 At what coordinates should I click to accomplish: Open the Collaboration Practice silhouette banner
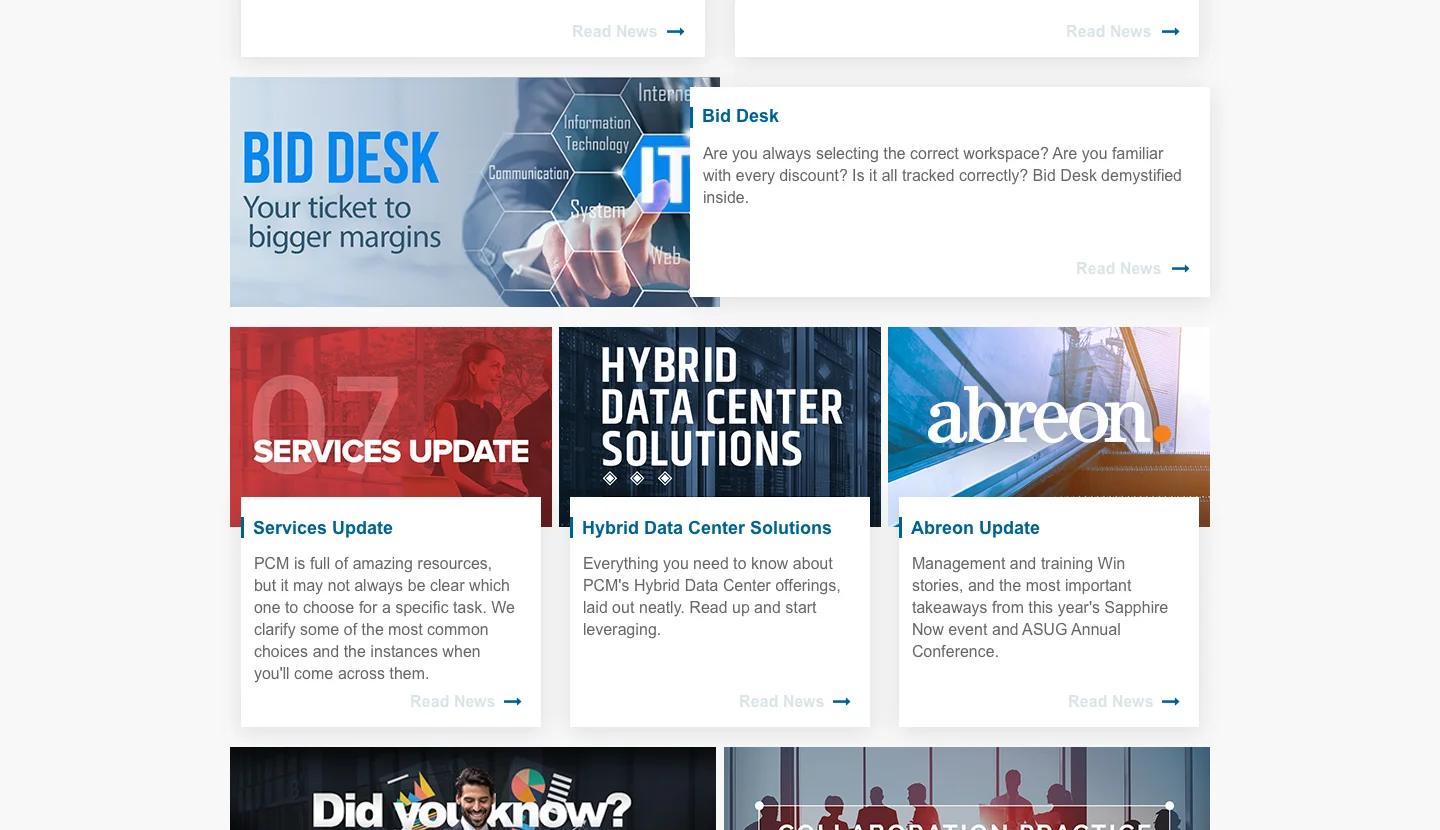pyautogui.click(x=967, y=789)
